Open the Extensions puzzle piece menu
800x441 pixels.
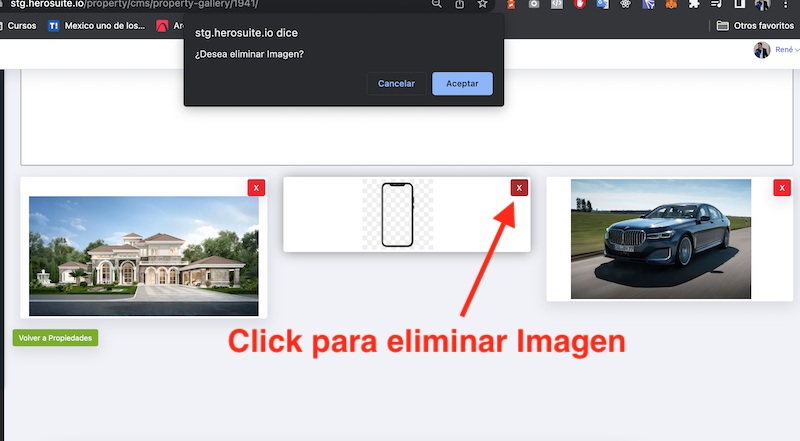(x=694, y=4)
